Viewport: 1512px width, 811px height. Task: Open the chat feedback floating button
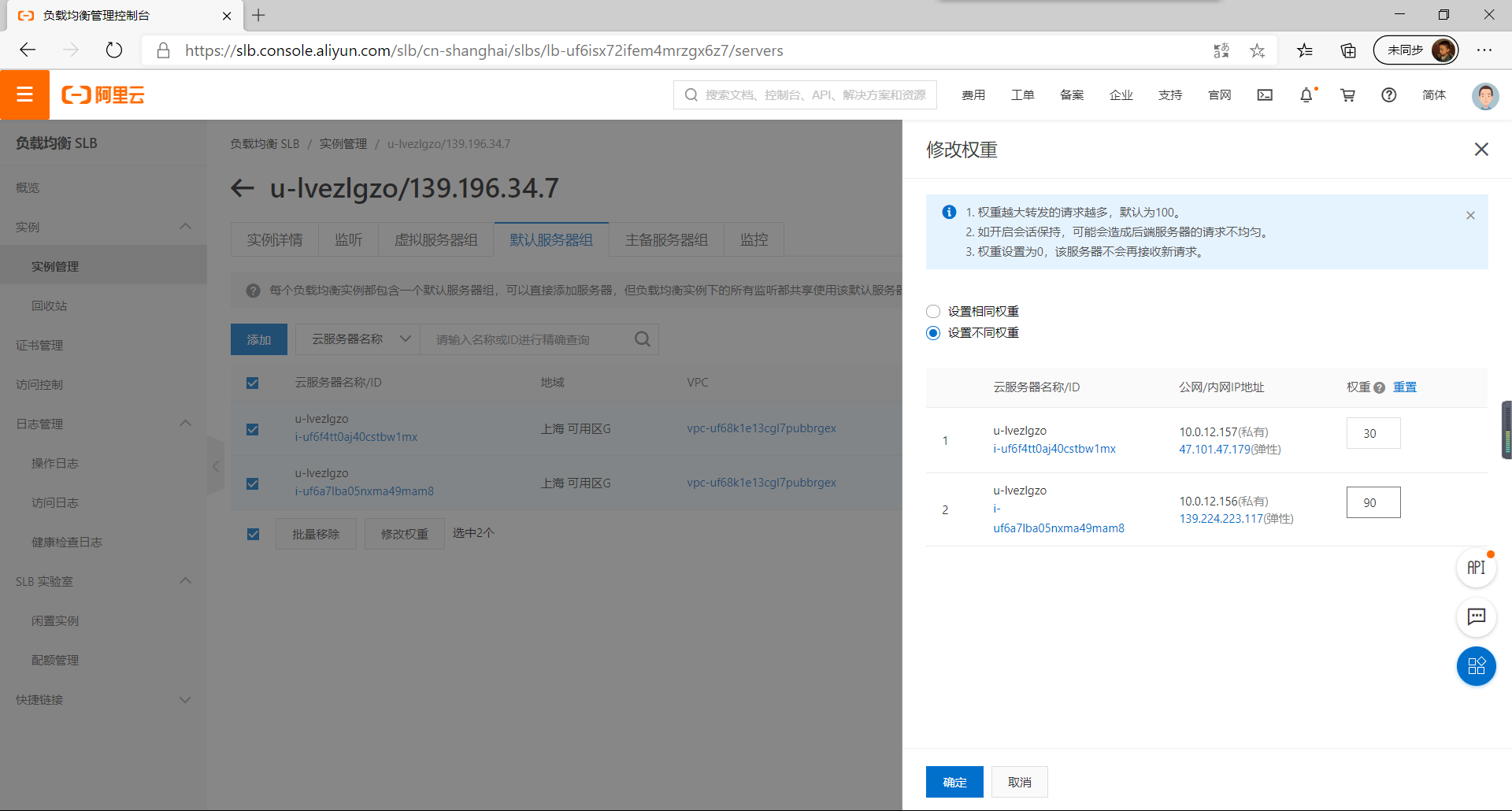point(1477,617)
